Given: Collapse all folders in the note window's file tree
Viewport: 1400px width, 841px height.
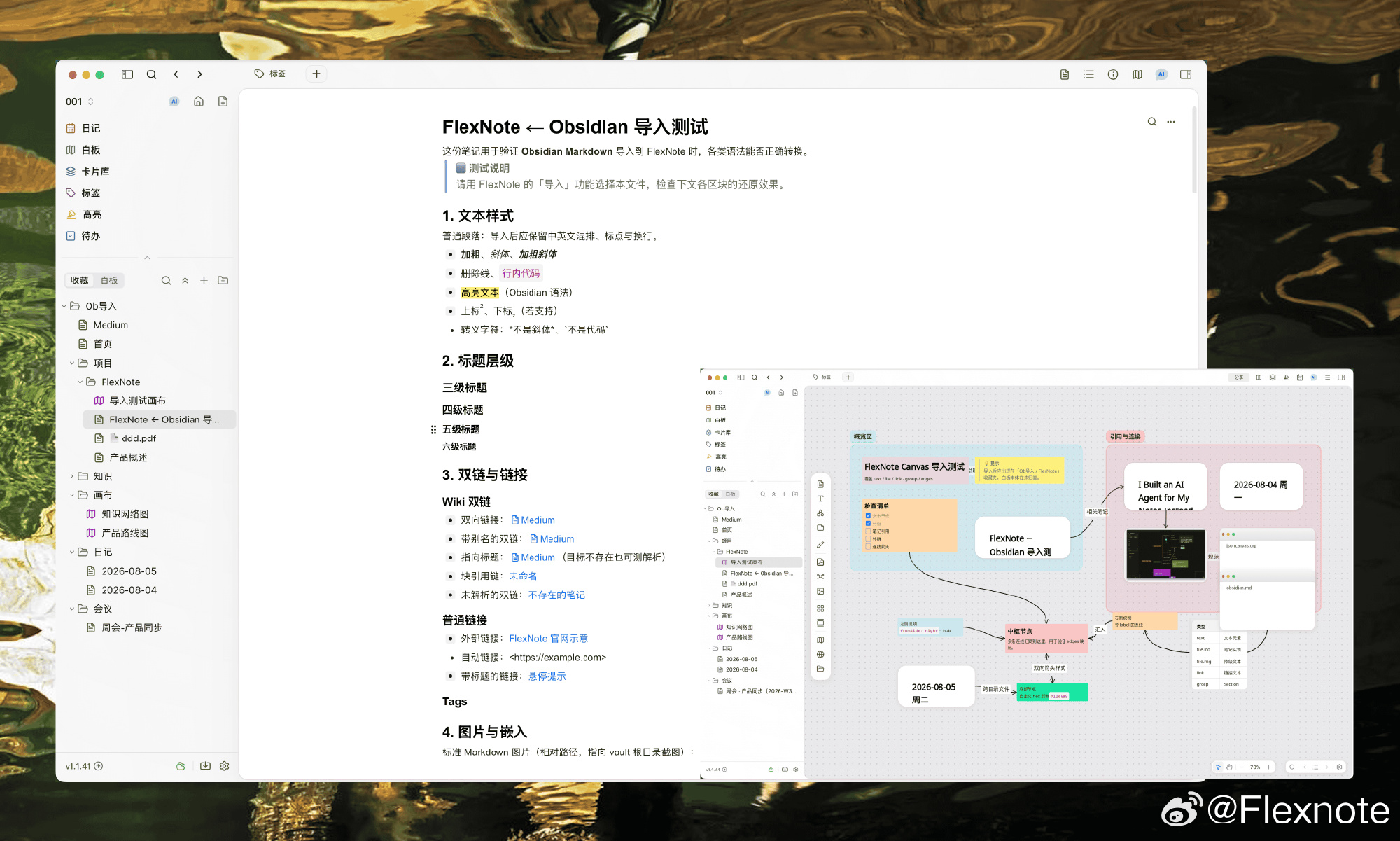Looking at the screenshot, I should [185, 280].
